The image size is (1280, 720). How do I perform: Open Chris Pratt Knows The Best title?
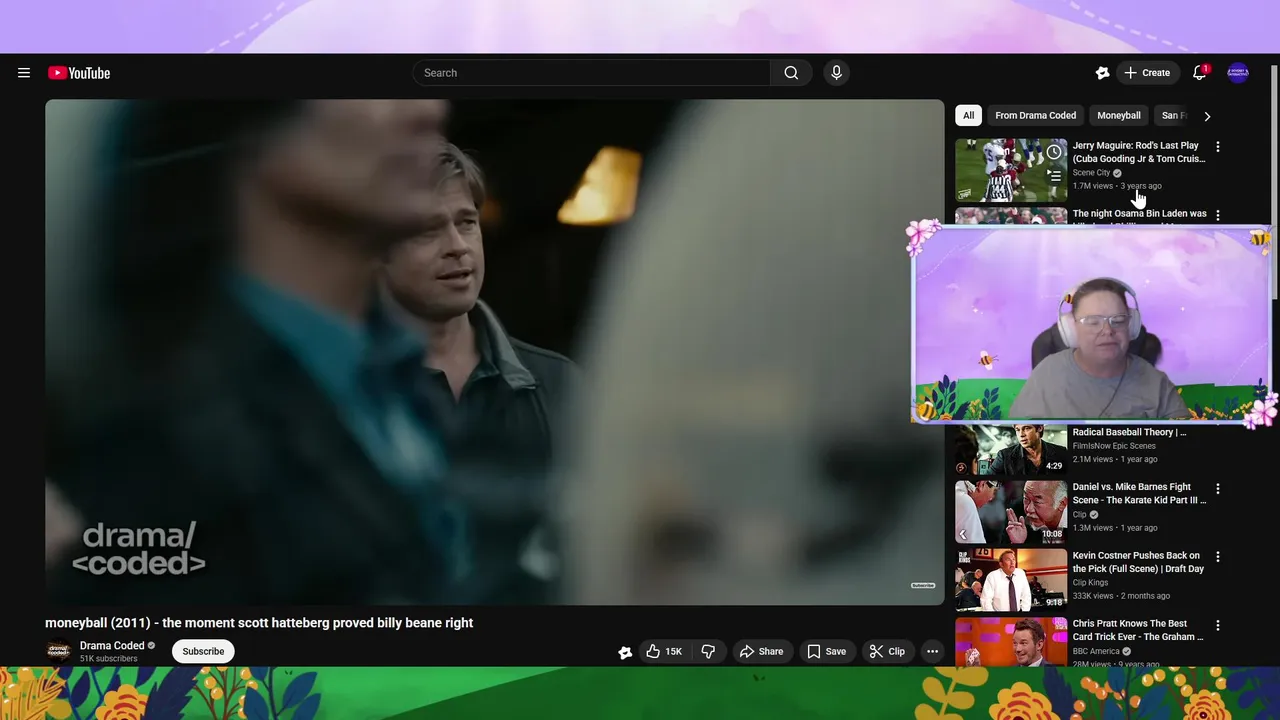pos(1138,630)
